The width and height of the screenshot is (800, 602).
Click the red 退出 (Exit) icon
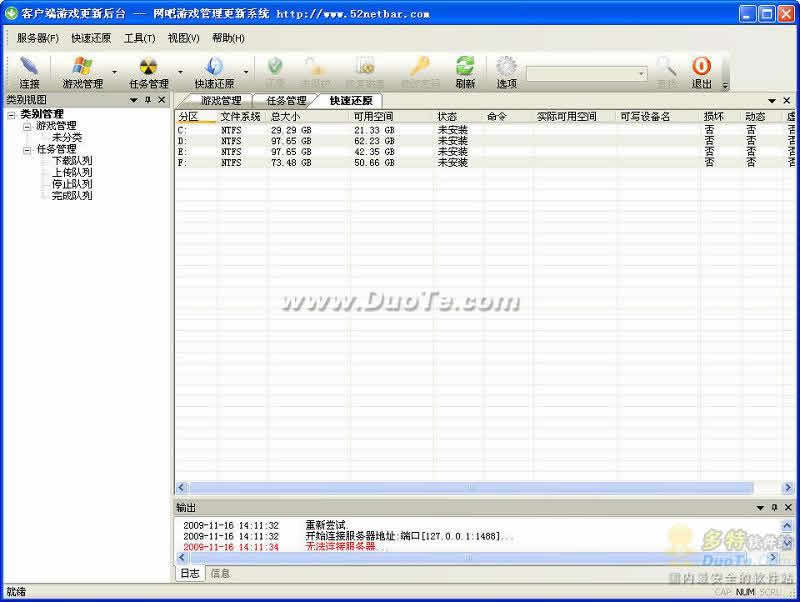click(x=701, y=72)
